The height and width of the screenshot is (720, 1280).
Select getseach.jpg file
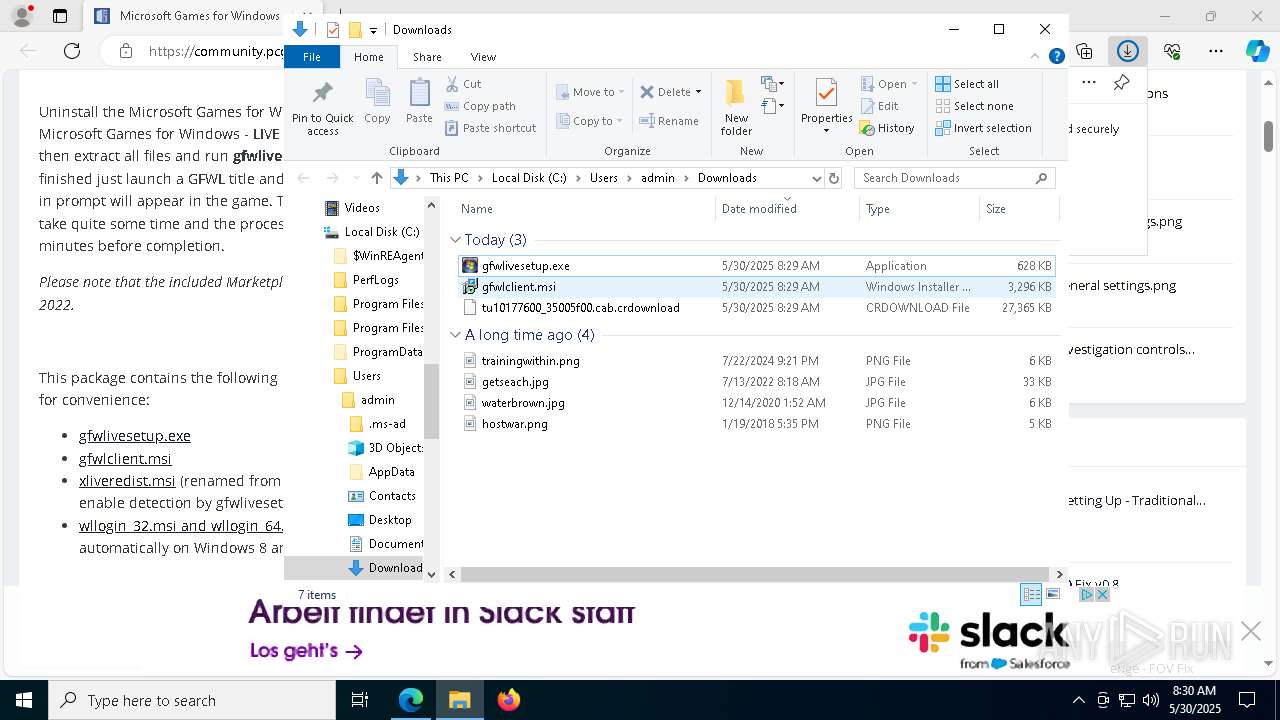tap(756, 382)
